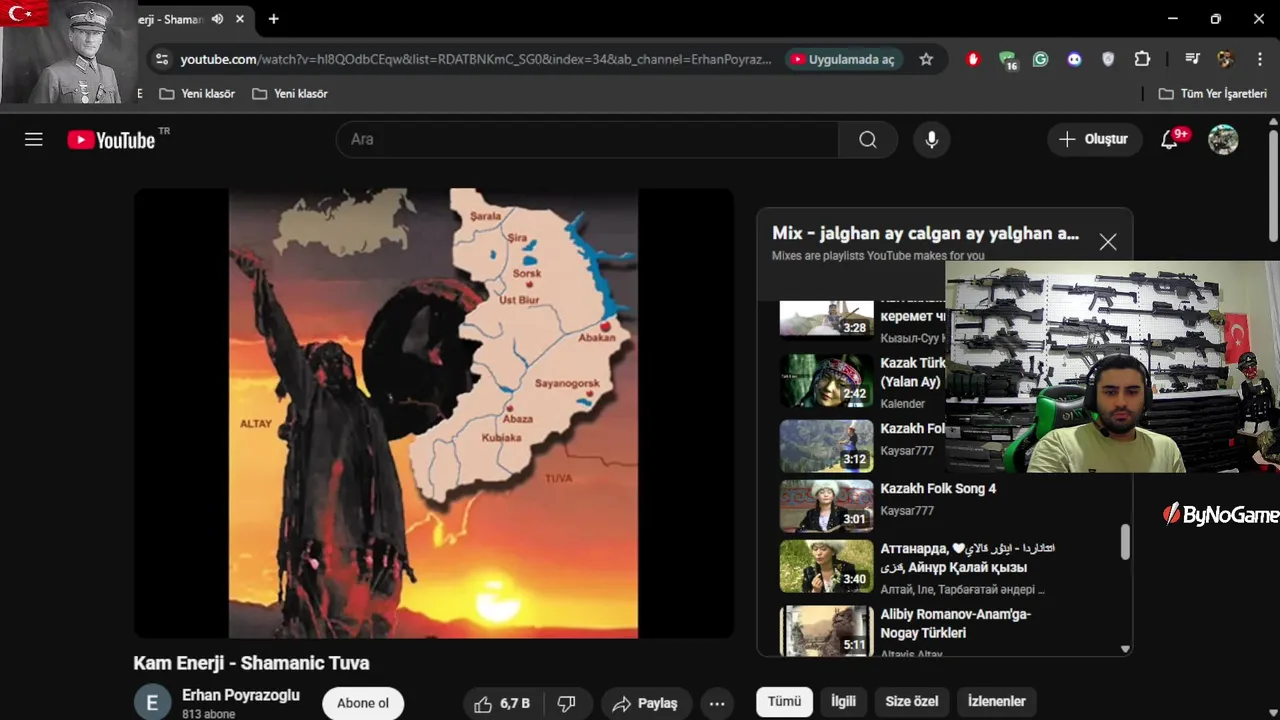Image resolution: width=1280 pixels, height=720 pixels.
Task: Close the Shamanic Tuva browser tab
Action: click(240, 19)
